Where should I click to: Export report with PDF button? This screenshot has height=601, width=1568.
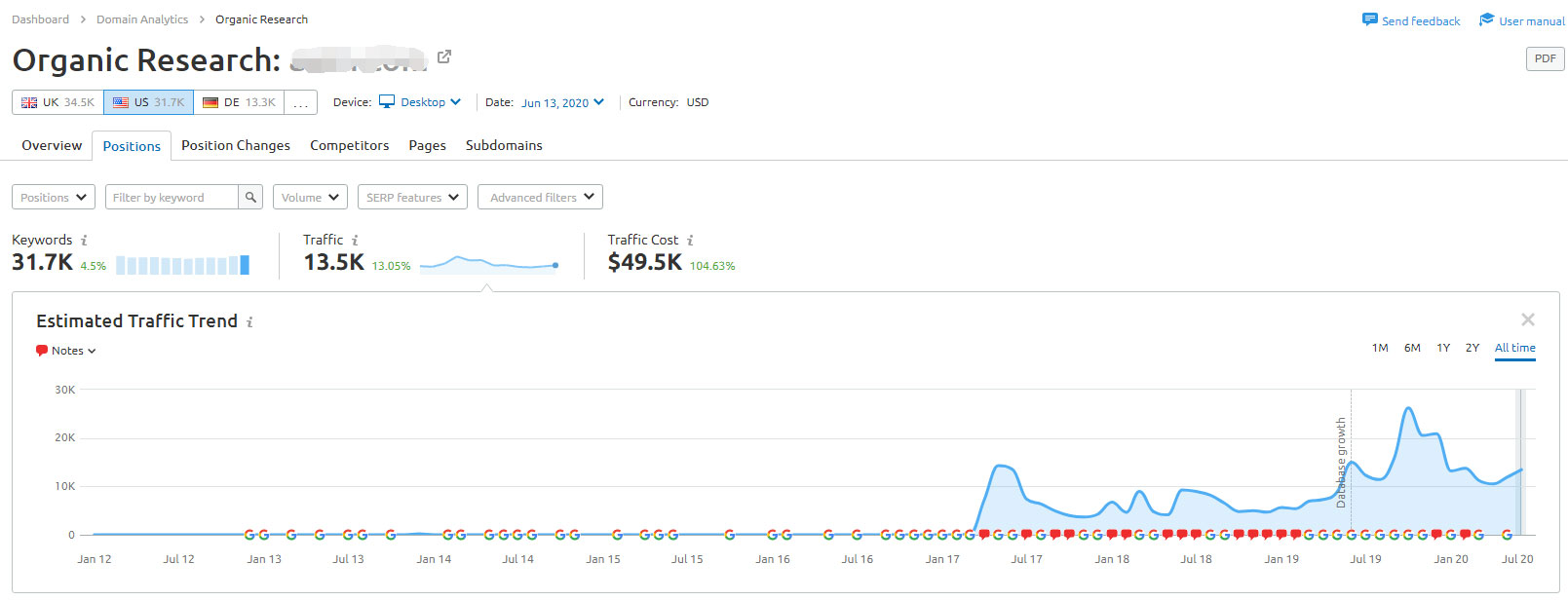click(x=1545, y=58)
